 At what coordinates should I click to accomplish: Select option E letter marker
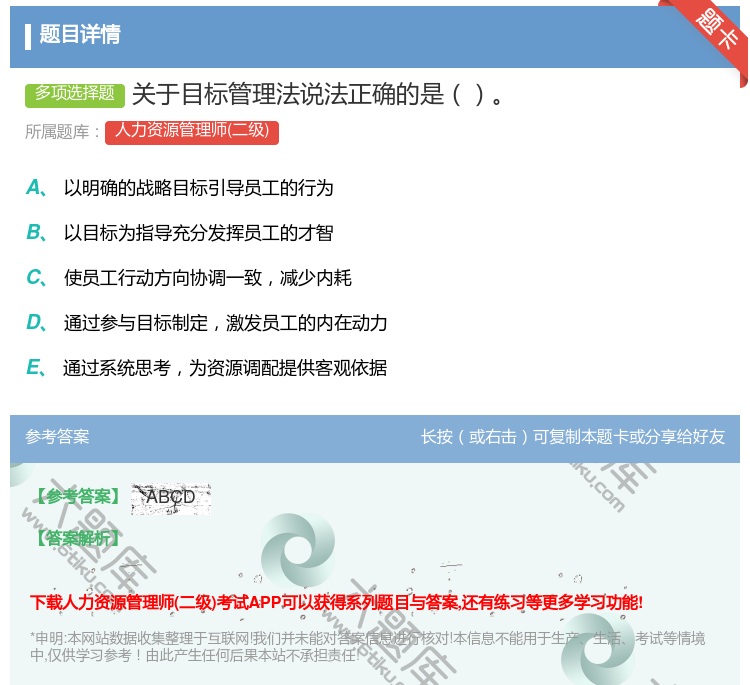(x=36, y=368)
